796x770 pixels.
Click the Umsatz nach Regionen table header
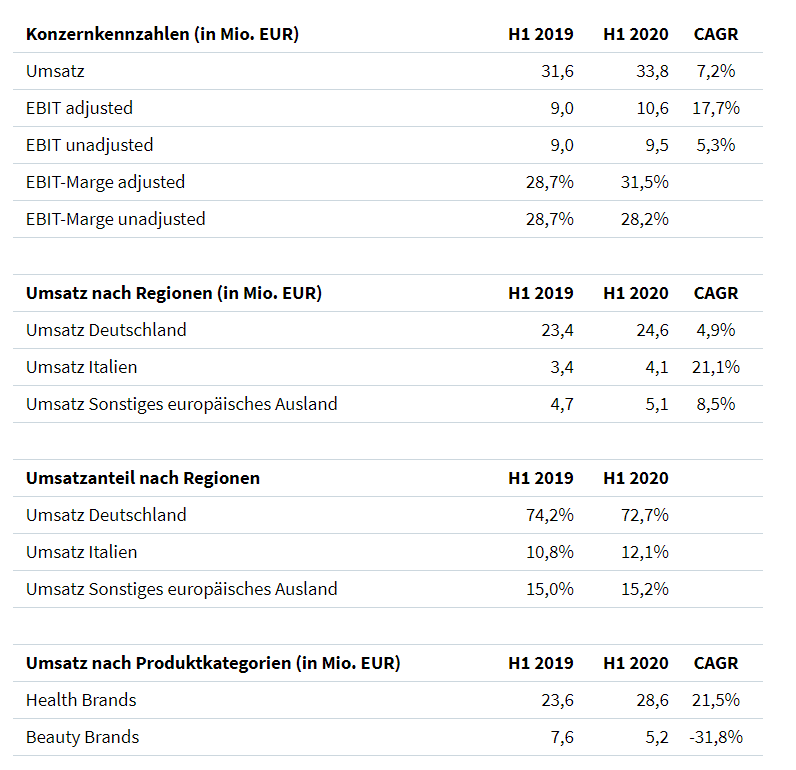pyautogui.click(x=173, y=293)
